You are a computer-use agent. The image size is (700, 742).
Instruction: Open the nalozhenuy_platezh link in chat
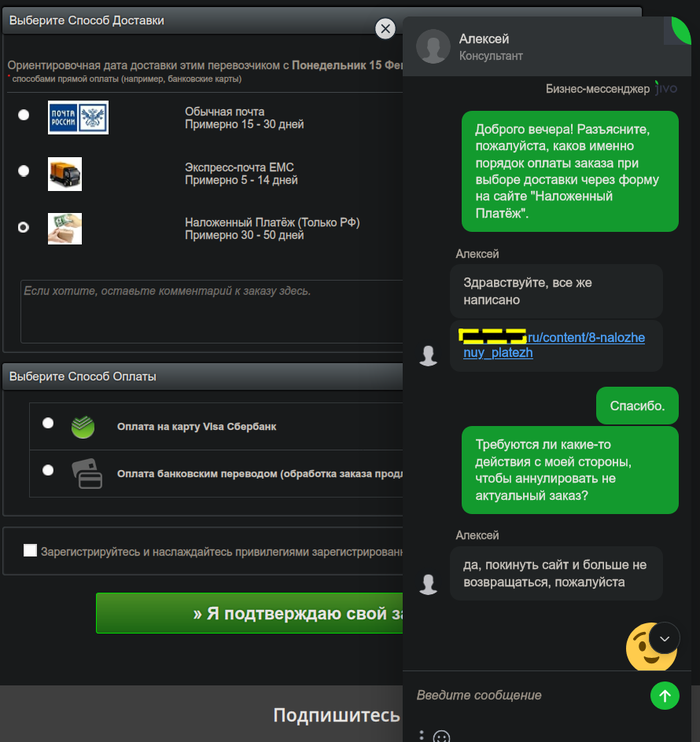[552, 344]
